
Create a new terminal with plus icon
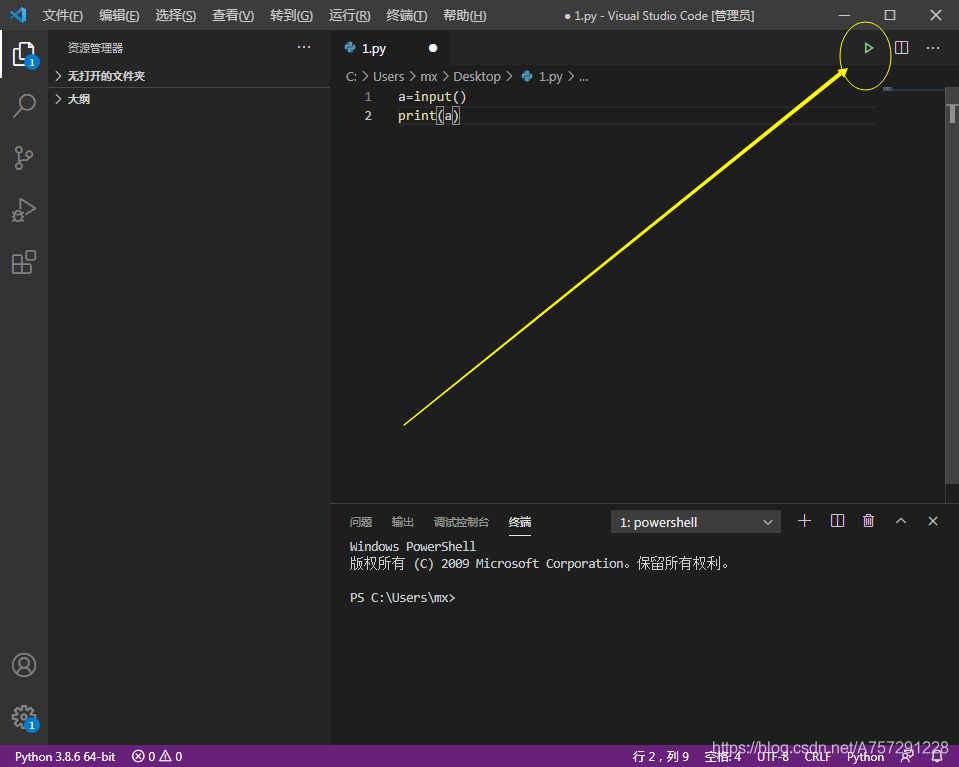(x=804, y=521)
